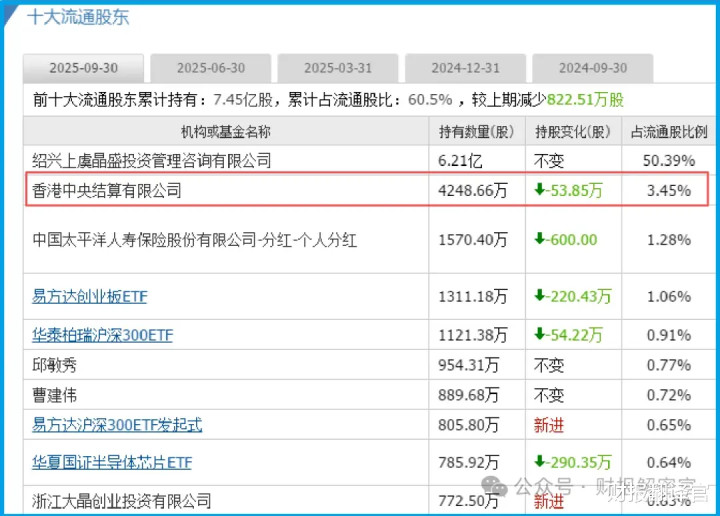Click the 1121.38万 holding quantity
The height and width of the screenshot is (516, 720).
pyautogui.click(x=473, y=335)
